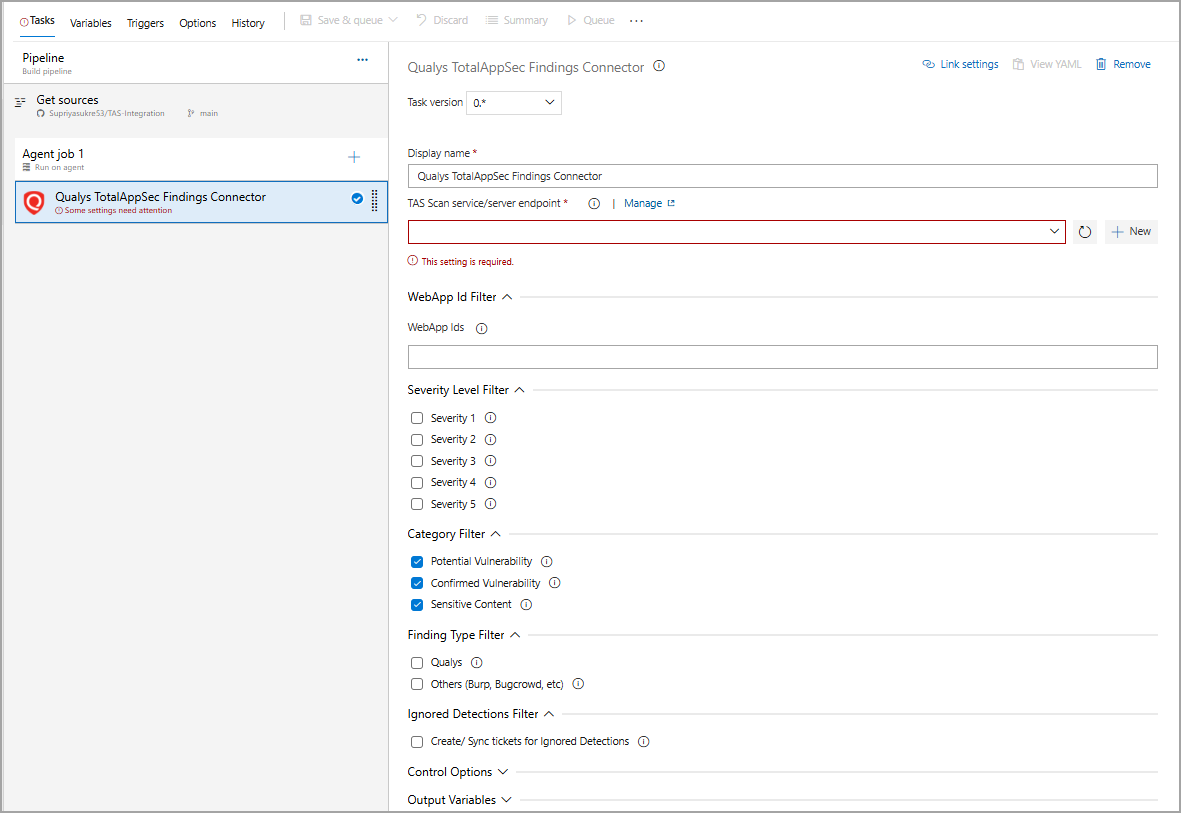The height and width of the screenshot is (813, 1181).
Task: Click the Save & queue button
Action: (341, 20)
